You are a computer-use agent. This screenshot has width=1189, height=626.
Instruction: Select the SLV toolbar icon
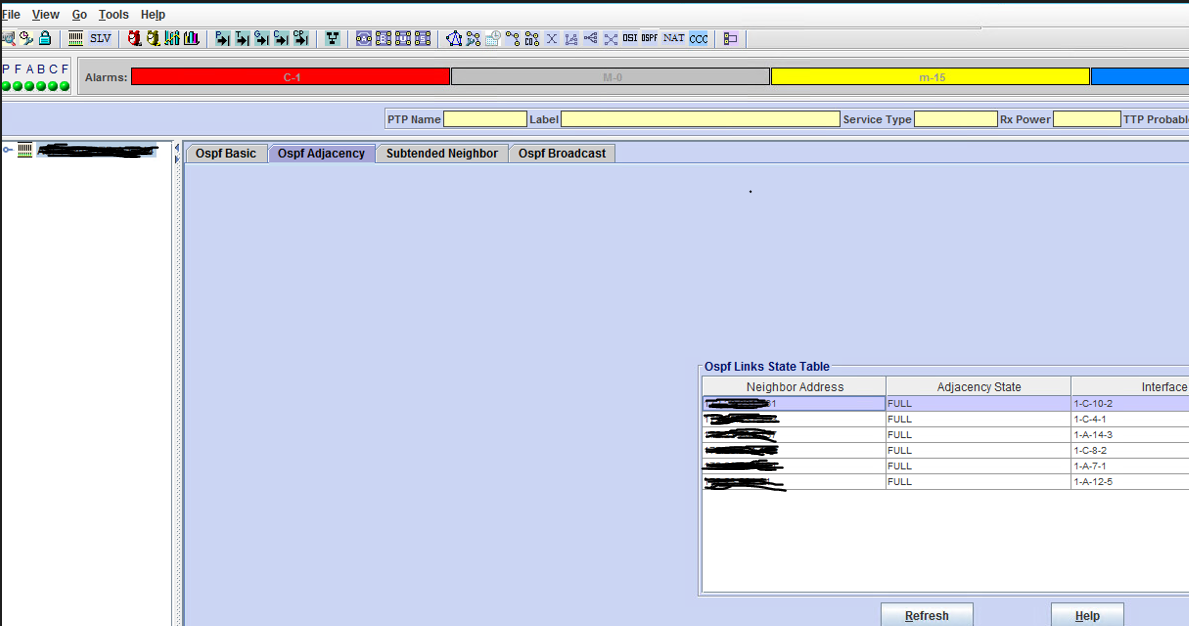click(x=99, y=38)
